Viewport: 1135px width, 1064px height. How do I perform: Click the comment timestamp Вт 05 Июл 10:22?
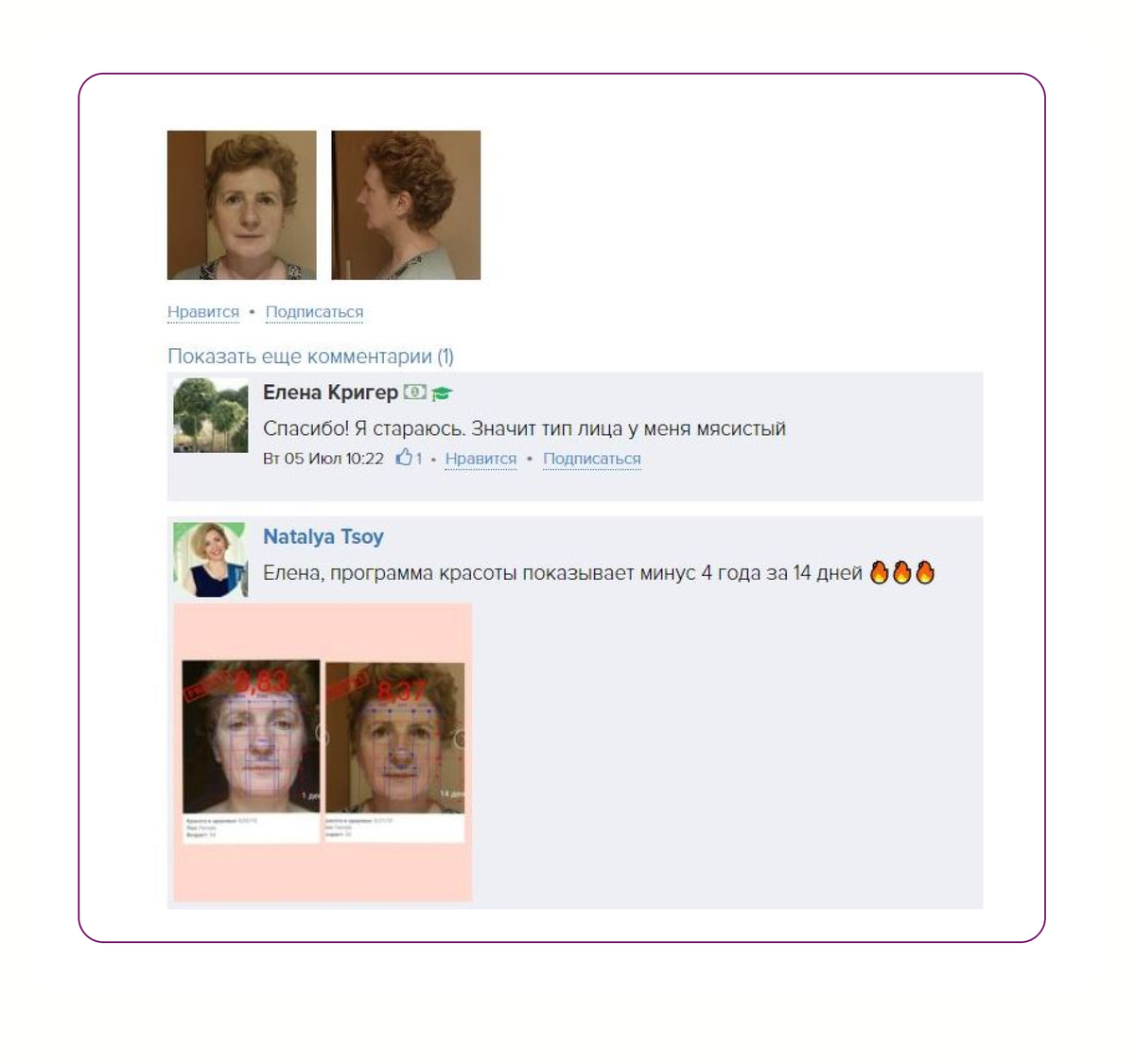point(323,459)
